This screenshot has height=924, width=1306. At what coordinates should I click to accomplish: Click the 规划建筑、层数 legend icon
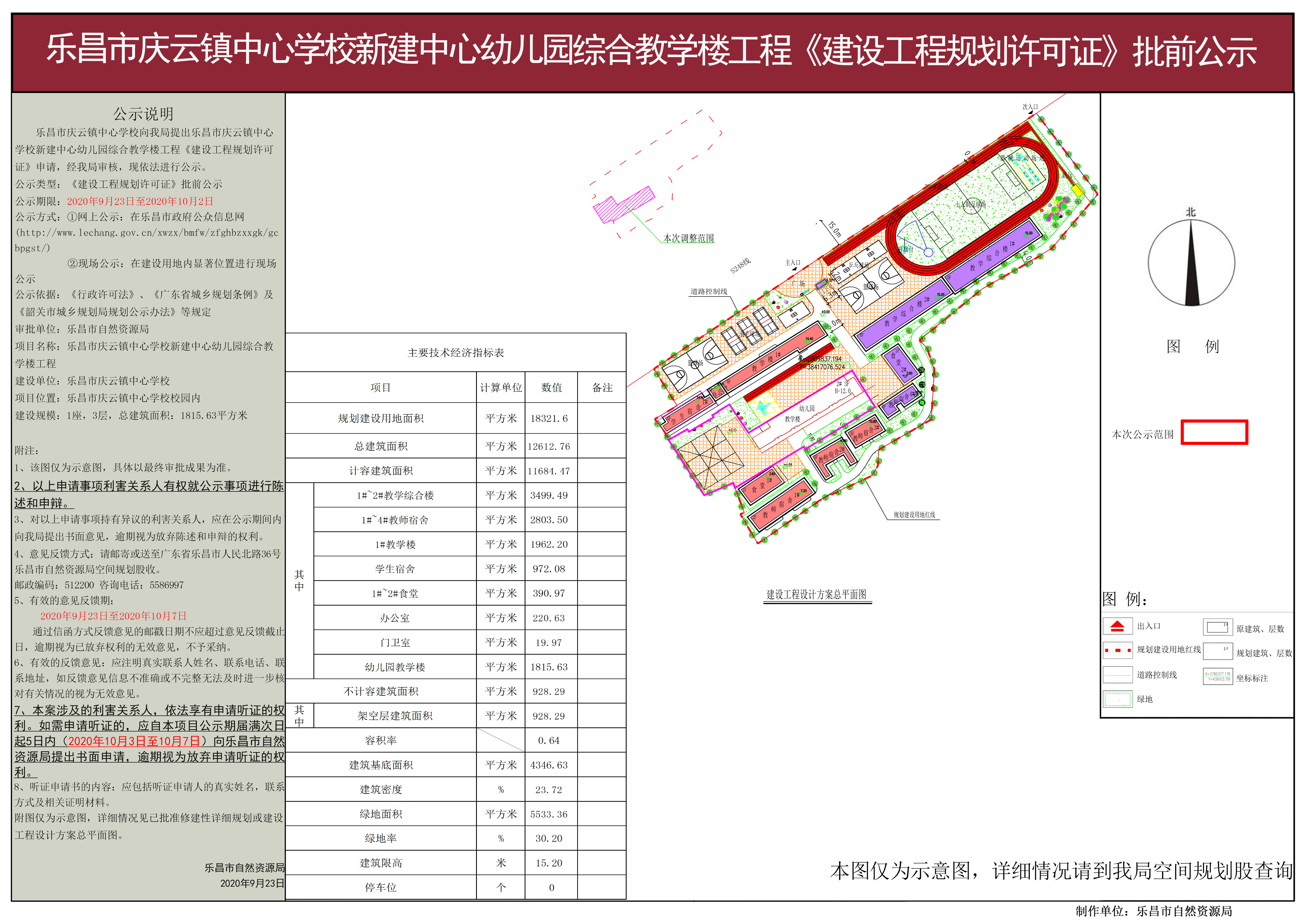coord(1218,652)
